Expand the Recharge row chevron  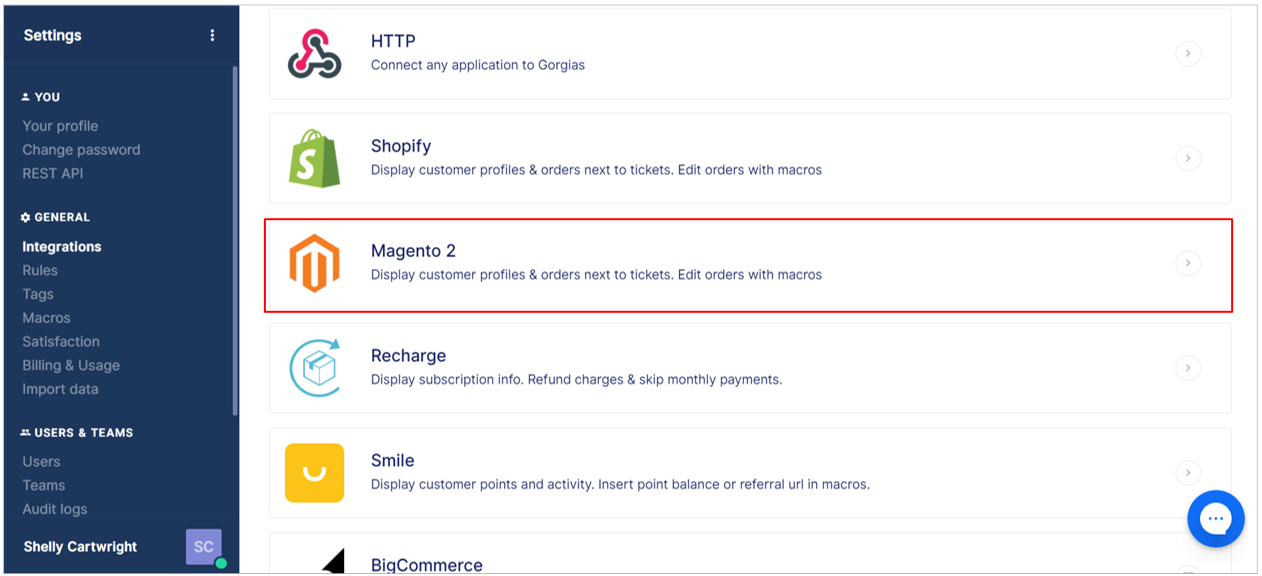(1188, 368)
